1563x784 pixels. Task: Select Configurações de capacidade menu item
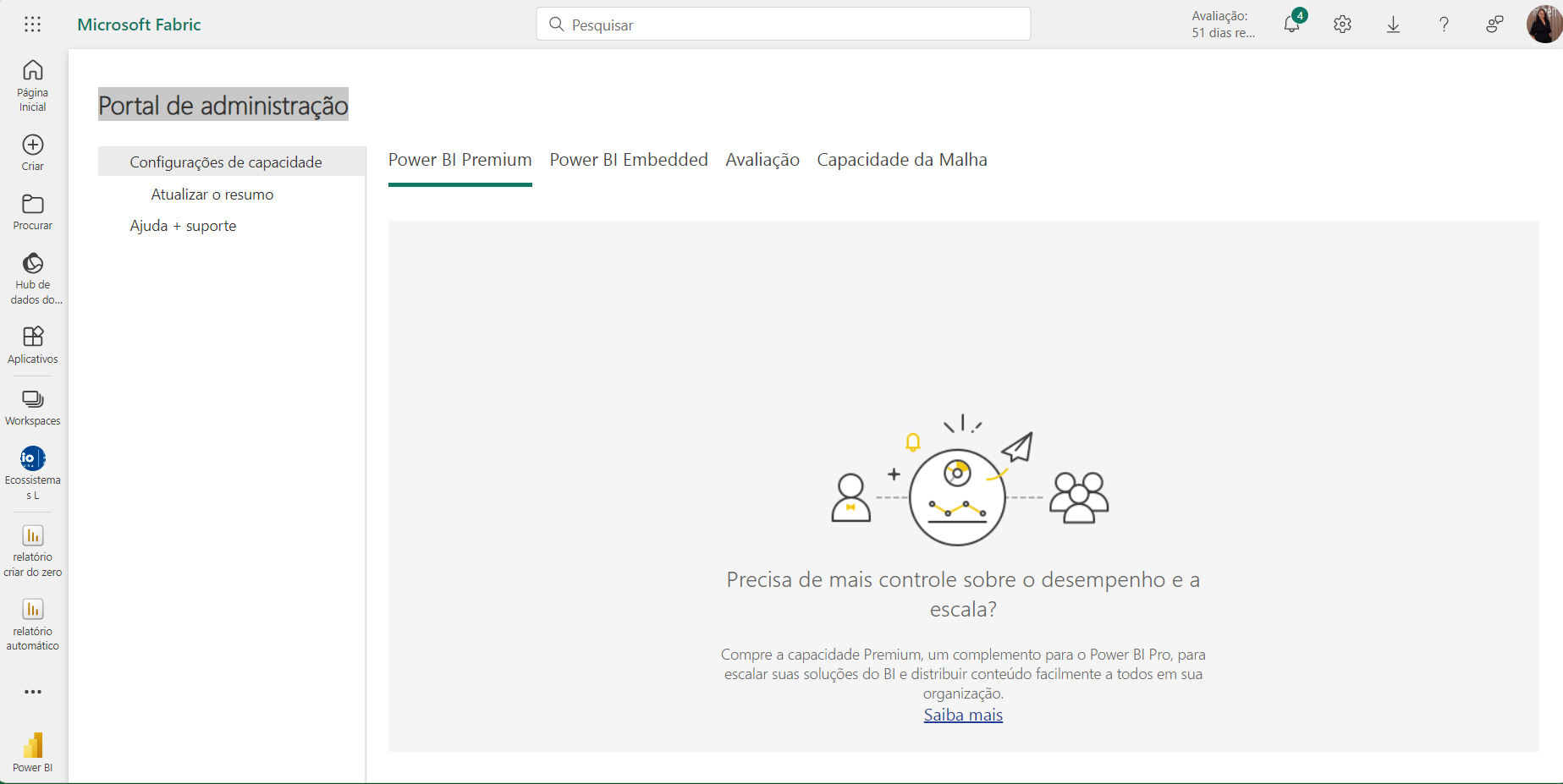[x=232, y=162]
